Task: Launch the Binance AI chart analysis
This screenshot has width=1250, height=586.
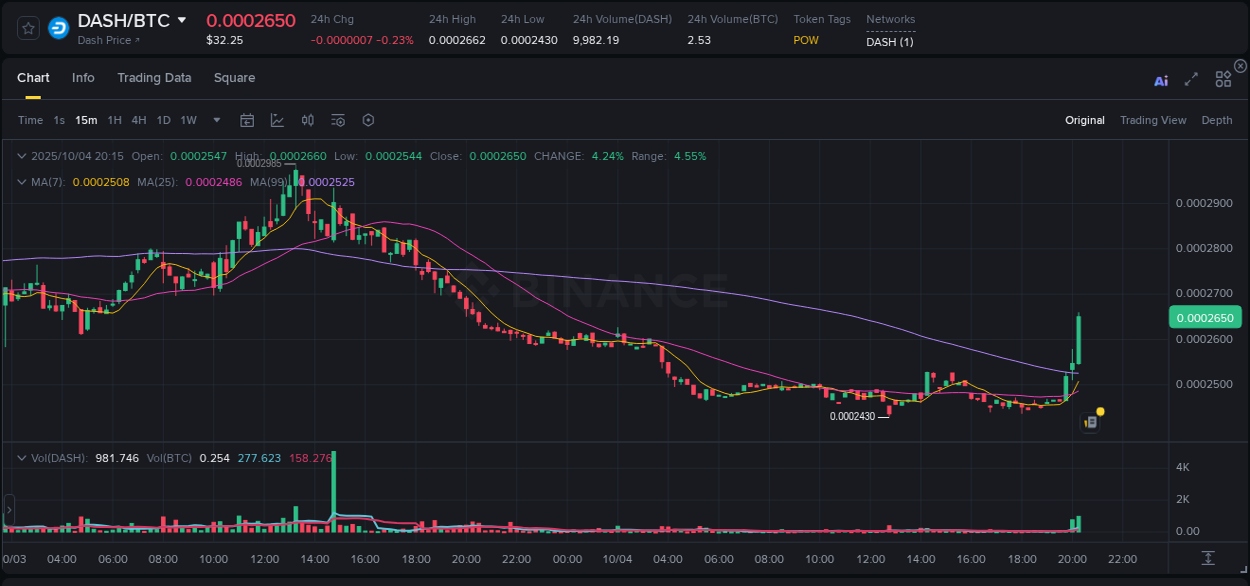Action: coord(1161,80)
